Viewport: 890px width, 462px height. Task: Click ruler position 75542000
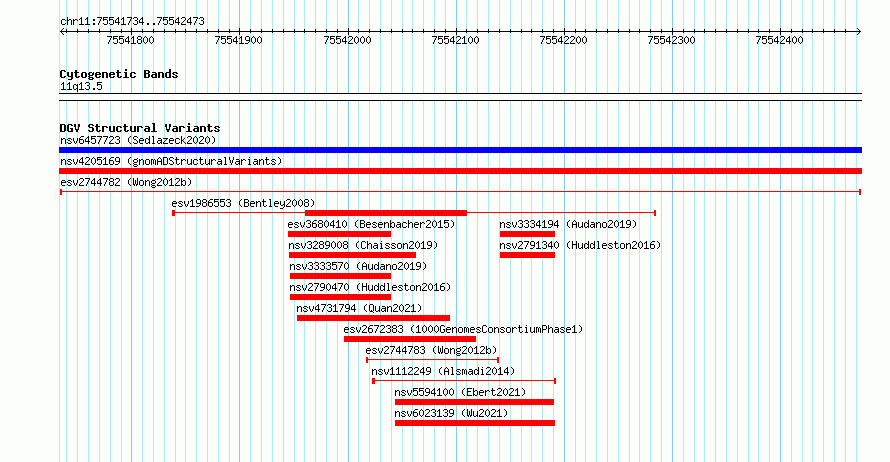347,40
